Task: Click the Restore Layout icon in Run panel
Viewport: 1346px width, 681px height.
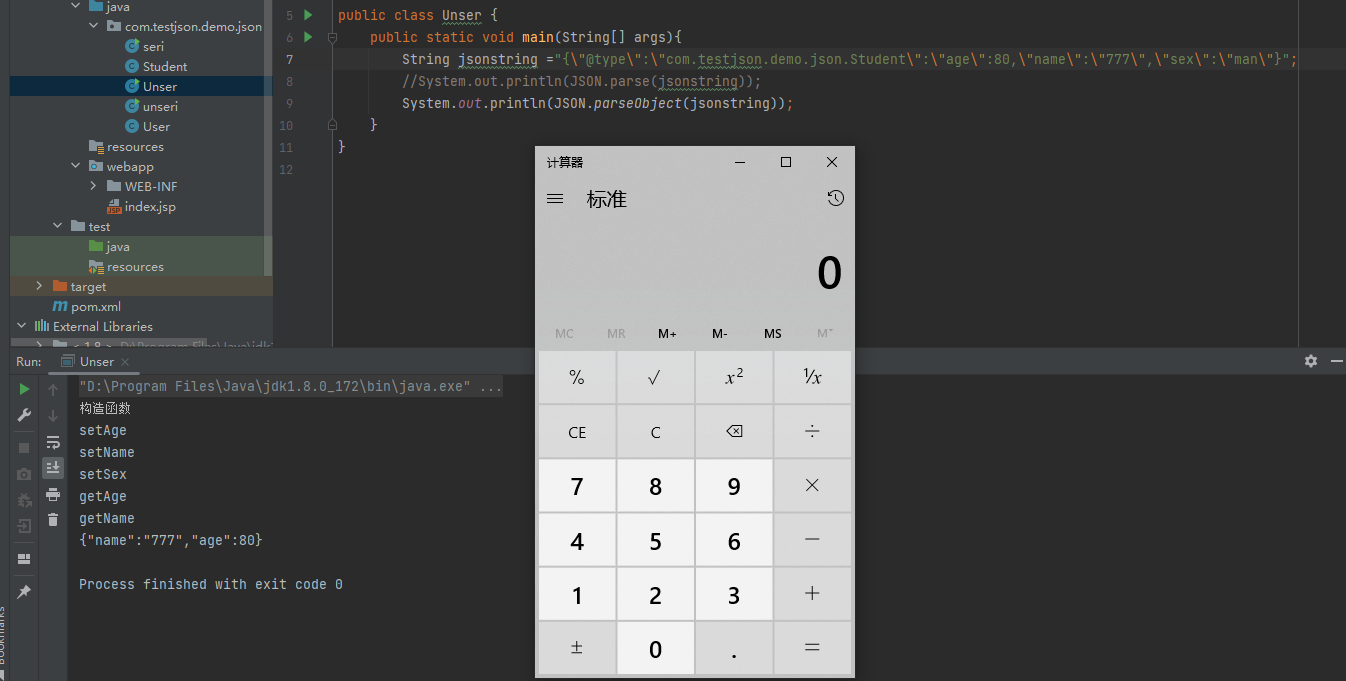Action: click(x=25, y=559)
